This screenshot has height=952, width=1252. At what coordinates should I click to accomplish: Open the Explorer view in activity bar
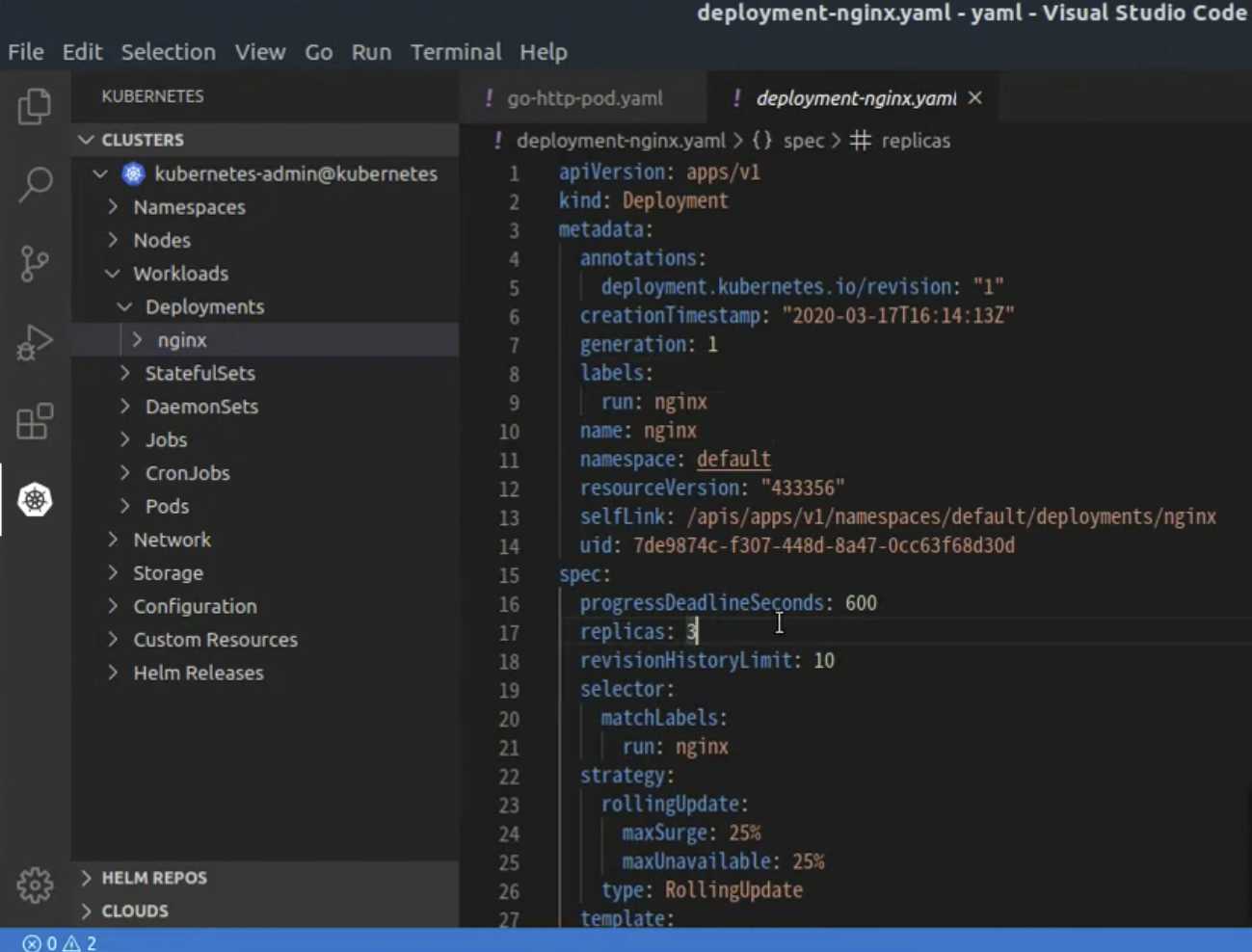[x=35, y=106]
